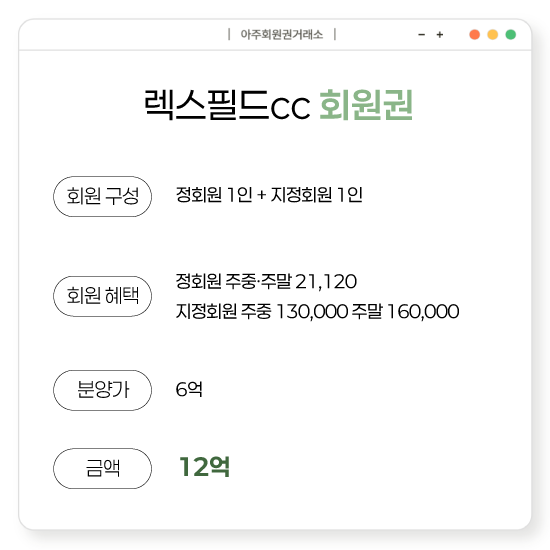
Task: Click the 정회원 1인 + 지정회원 1인 text
Action: pyautogui.click(x=269, y=195)
